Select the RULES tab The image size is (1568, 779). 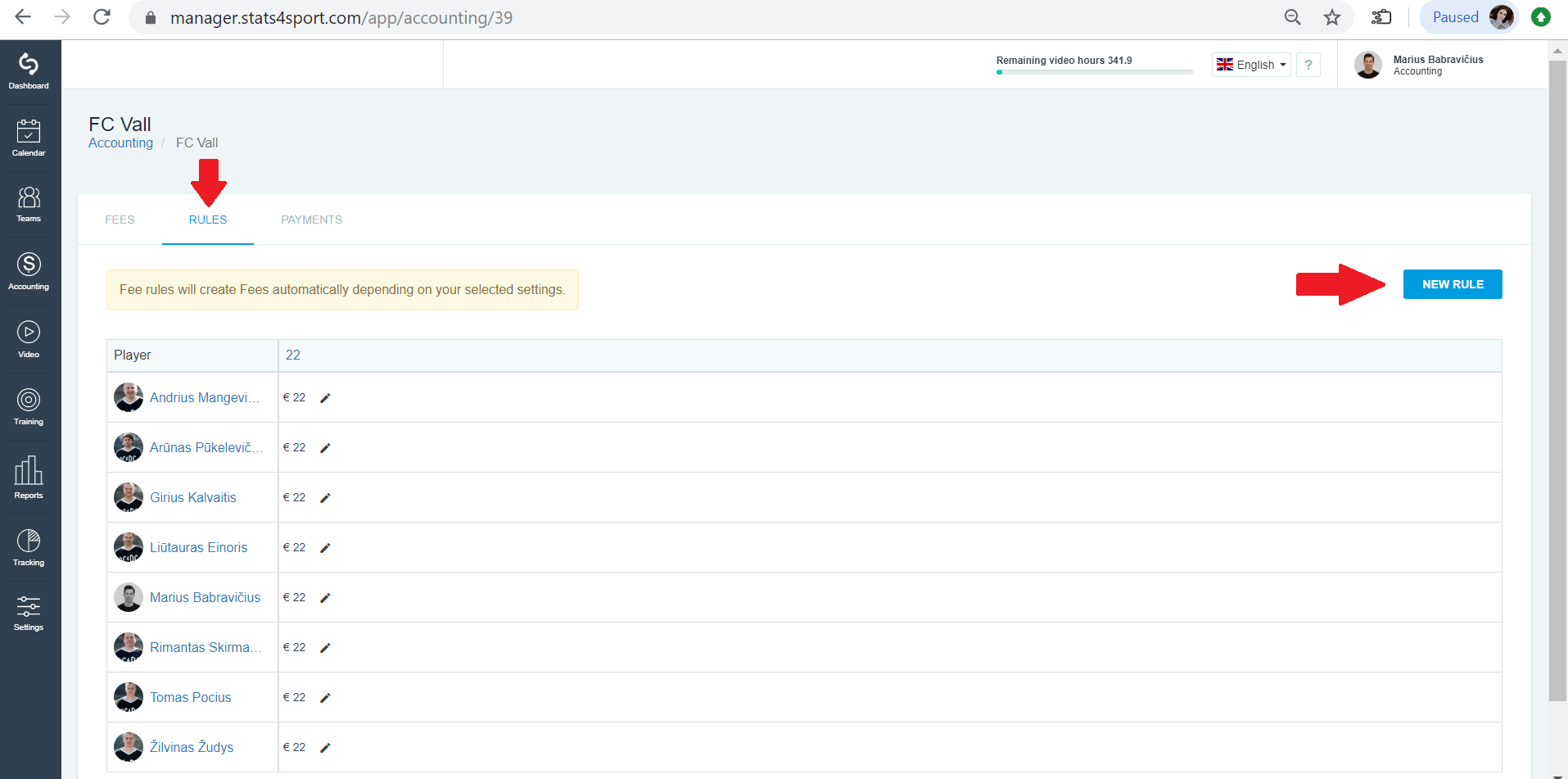208,220
